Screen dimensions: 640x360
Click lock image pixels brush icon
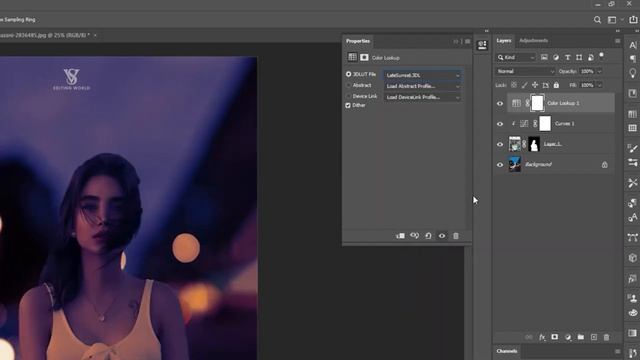coord(524,85)
